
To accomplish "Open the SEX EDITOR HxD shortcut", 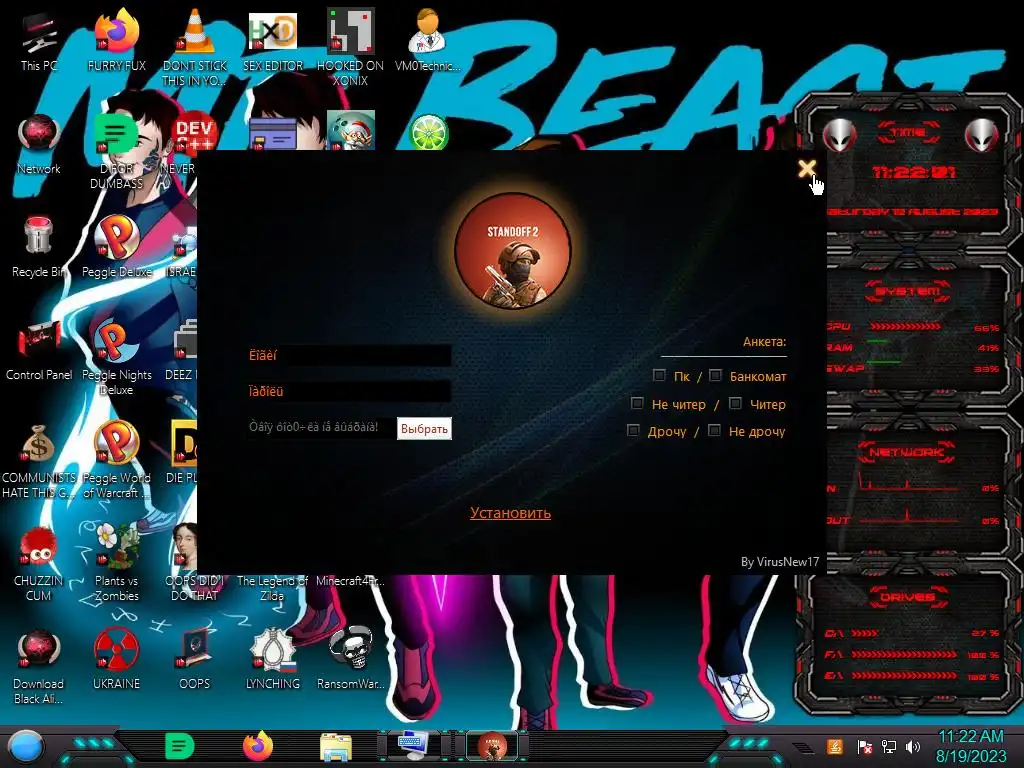I will click(272, 42).
